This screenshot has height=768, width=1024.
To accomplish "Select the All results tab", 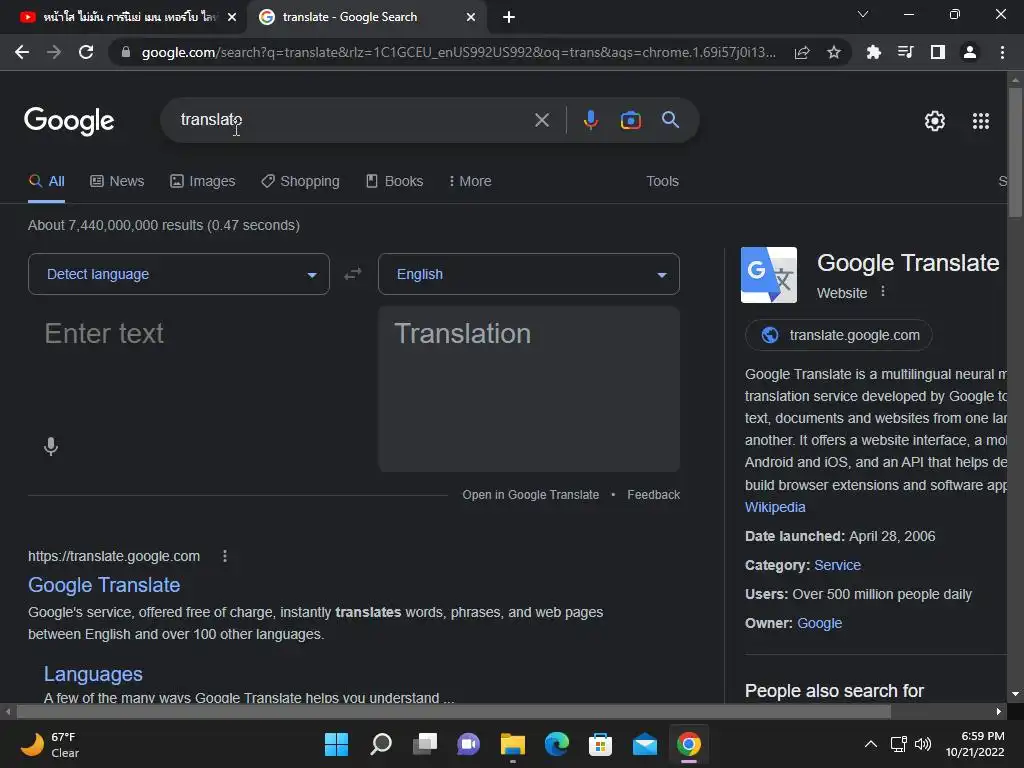I will [x=46, y=182].
